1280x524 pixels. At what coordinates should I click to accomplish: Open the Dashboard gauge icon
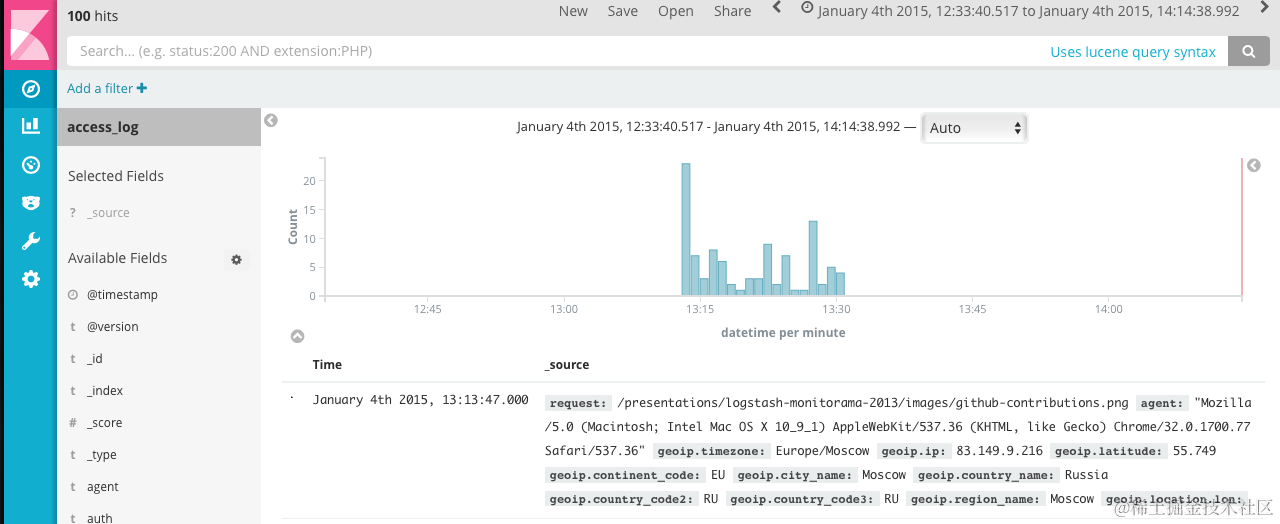(30, 164)
